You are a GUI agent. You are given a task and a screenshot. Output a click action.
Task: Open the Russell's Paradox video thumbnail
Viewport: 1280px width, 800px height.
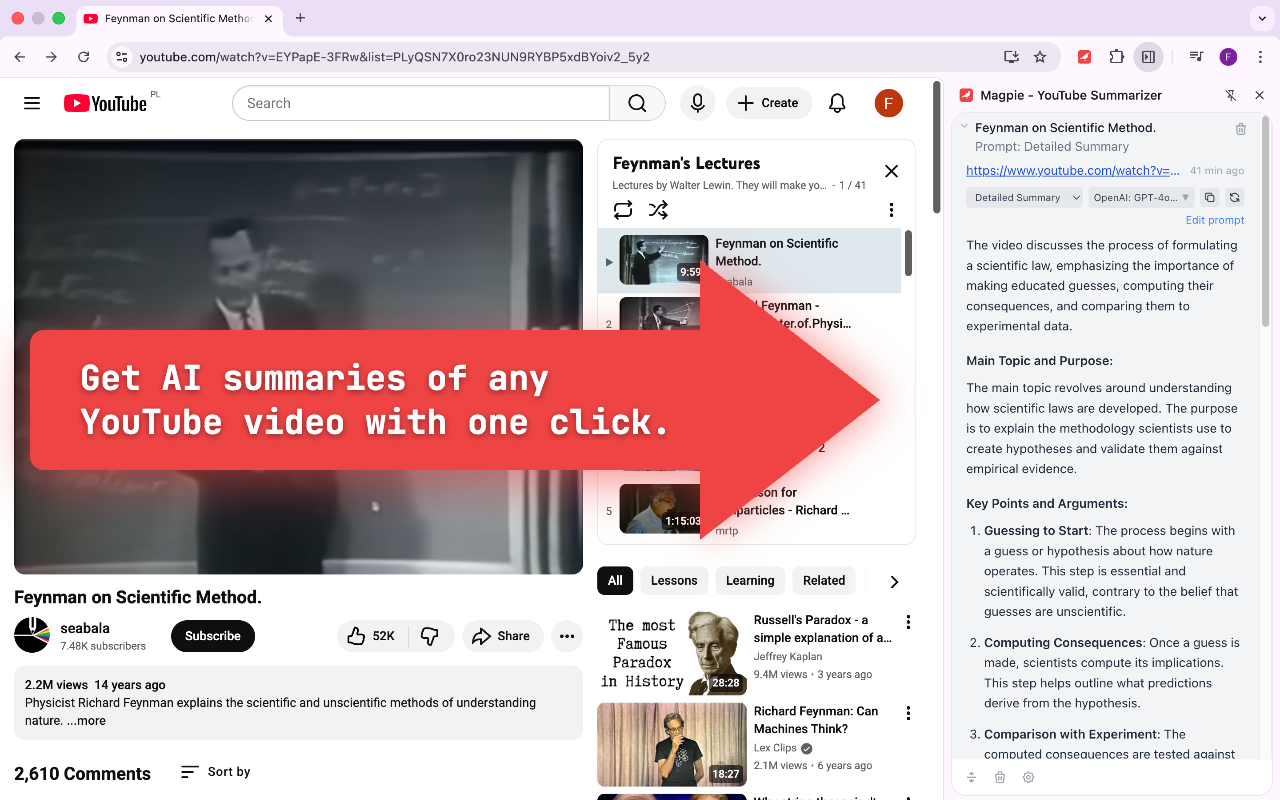[x=671, y=652]
